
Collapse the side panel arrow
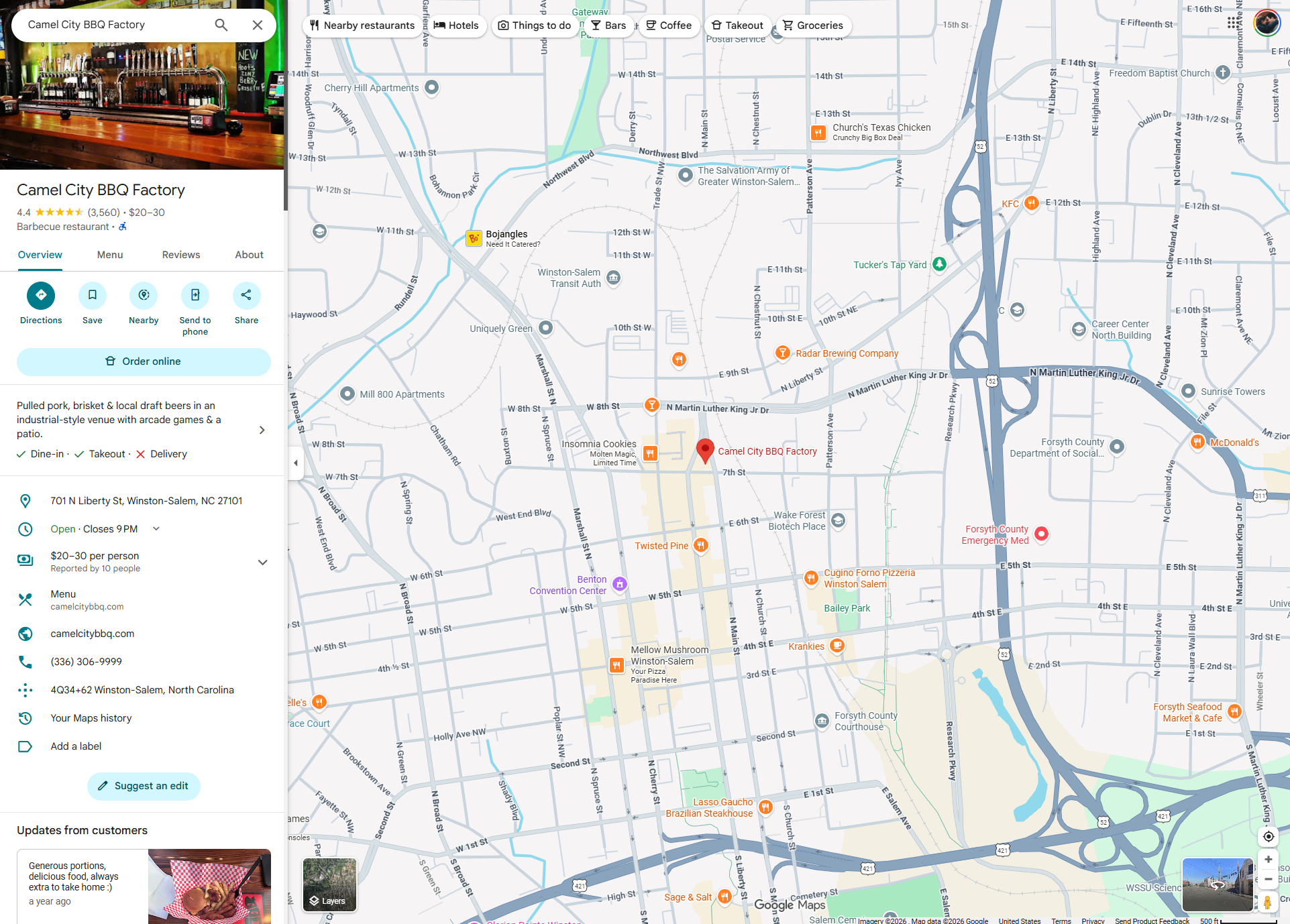(x=296, y=463)
